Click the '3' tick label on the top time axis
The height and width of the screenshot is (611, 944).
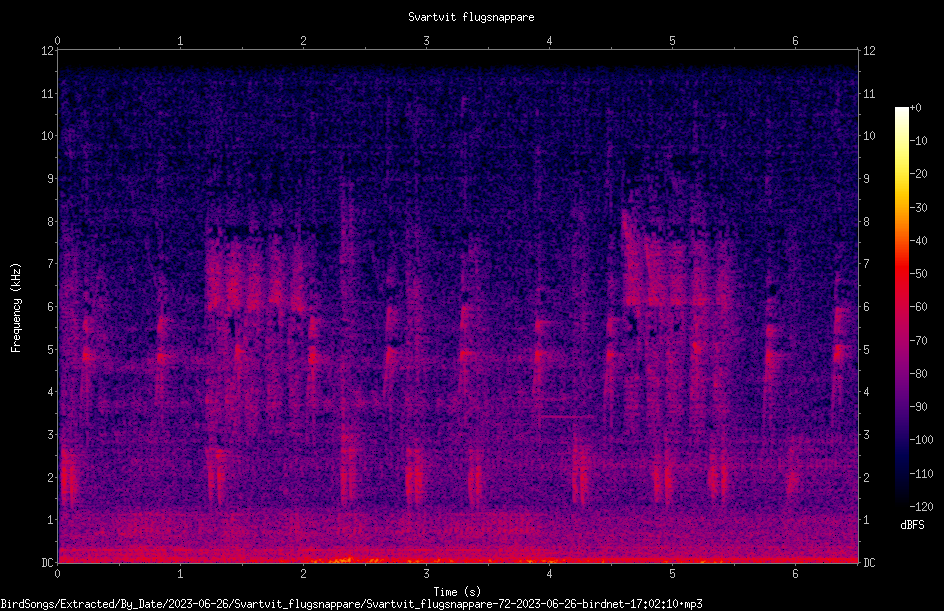coord(426,41)
